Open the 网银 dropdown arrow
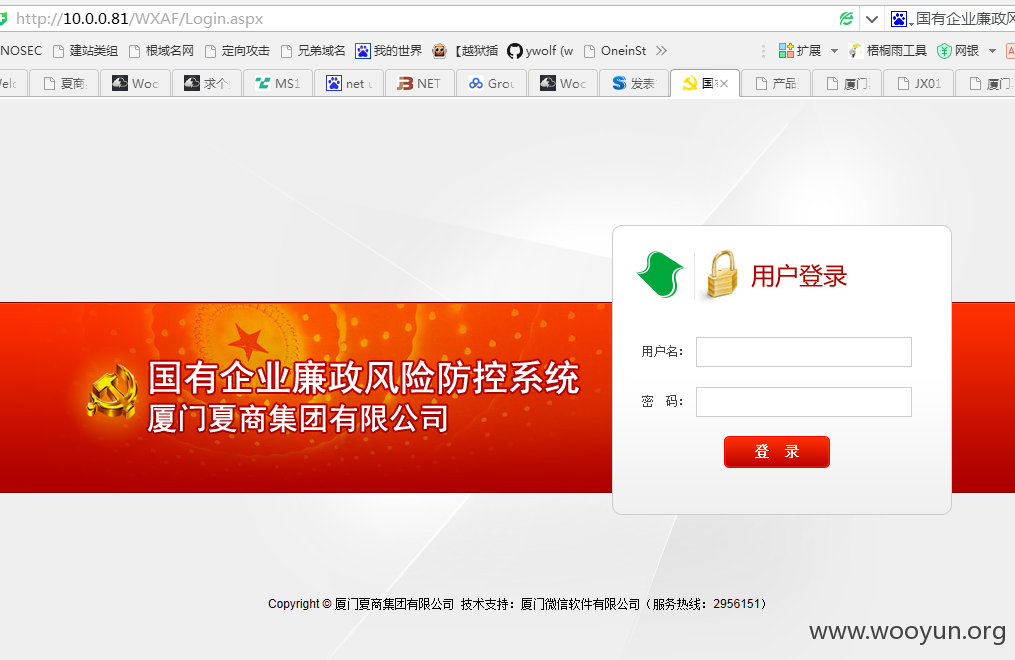Image resolution: width=1015 pixels, height=660 pixels. 992,50
